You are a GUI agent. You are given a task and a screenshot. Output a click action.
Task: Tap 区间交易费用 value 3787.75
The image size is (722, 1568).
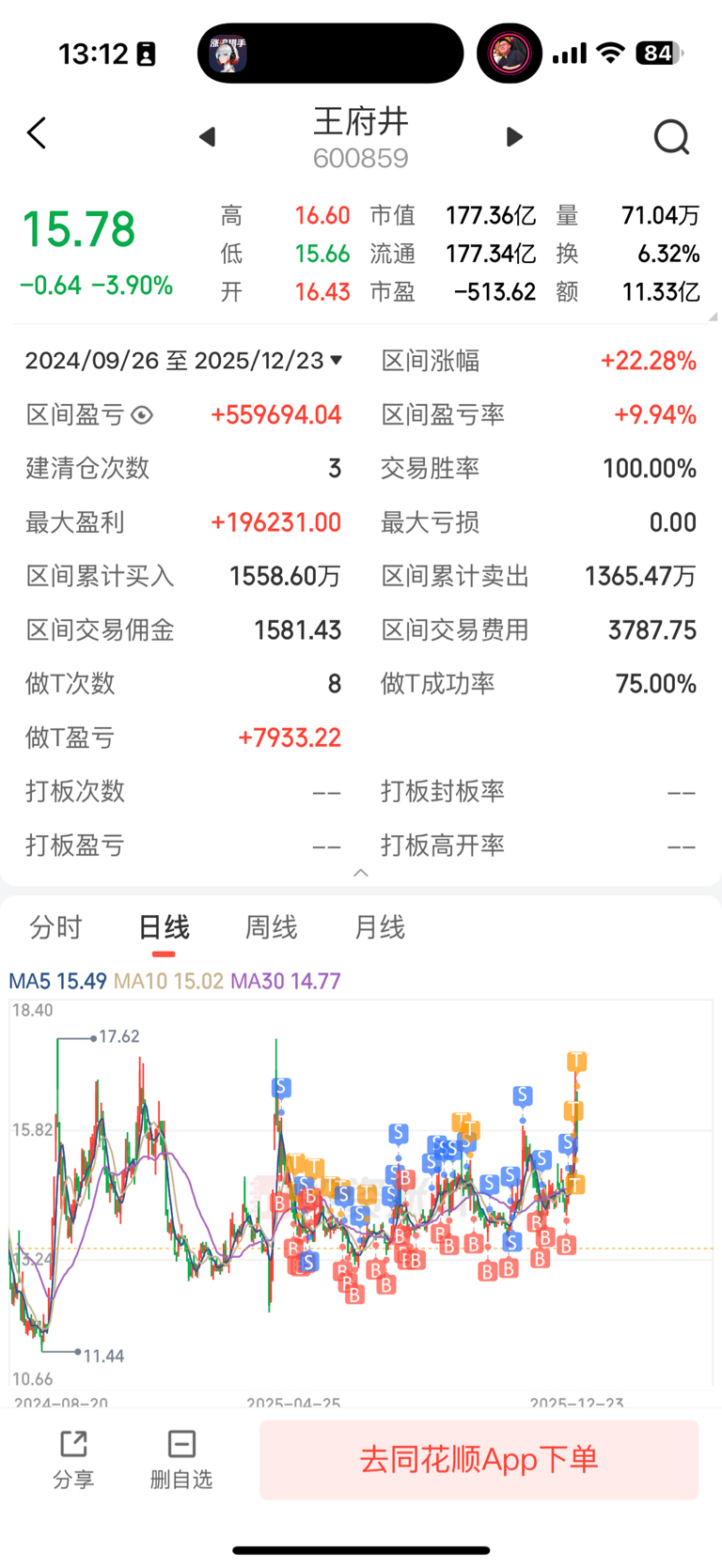(652, 629)
